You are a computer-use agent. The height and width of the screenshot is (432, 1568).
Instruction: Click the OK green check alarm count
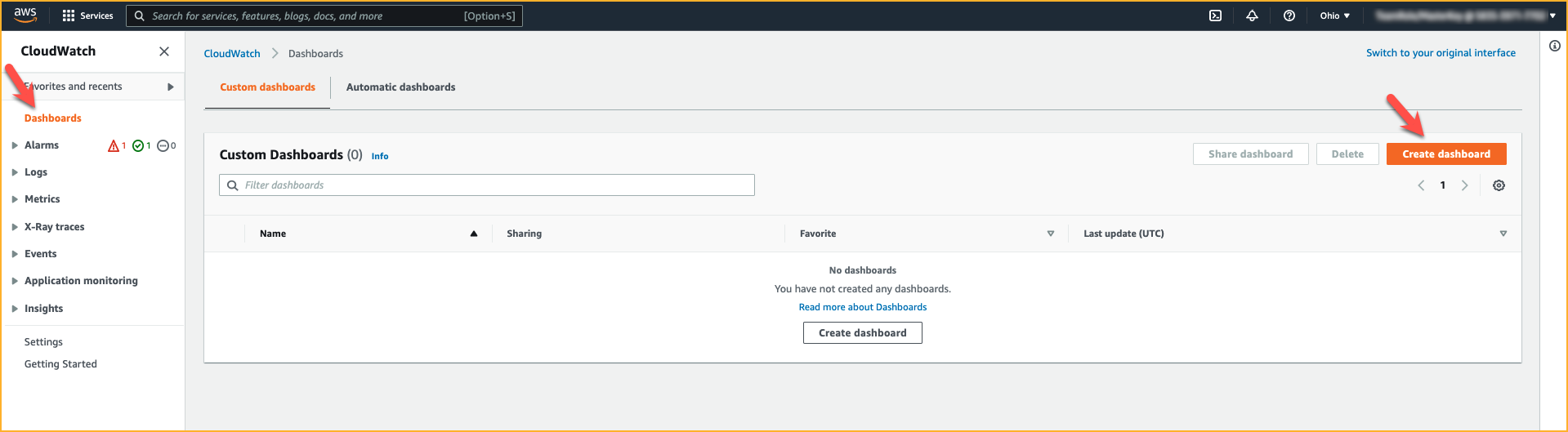coord(141,145)
